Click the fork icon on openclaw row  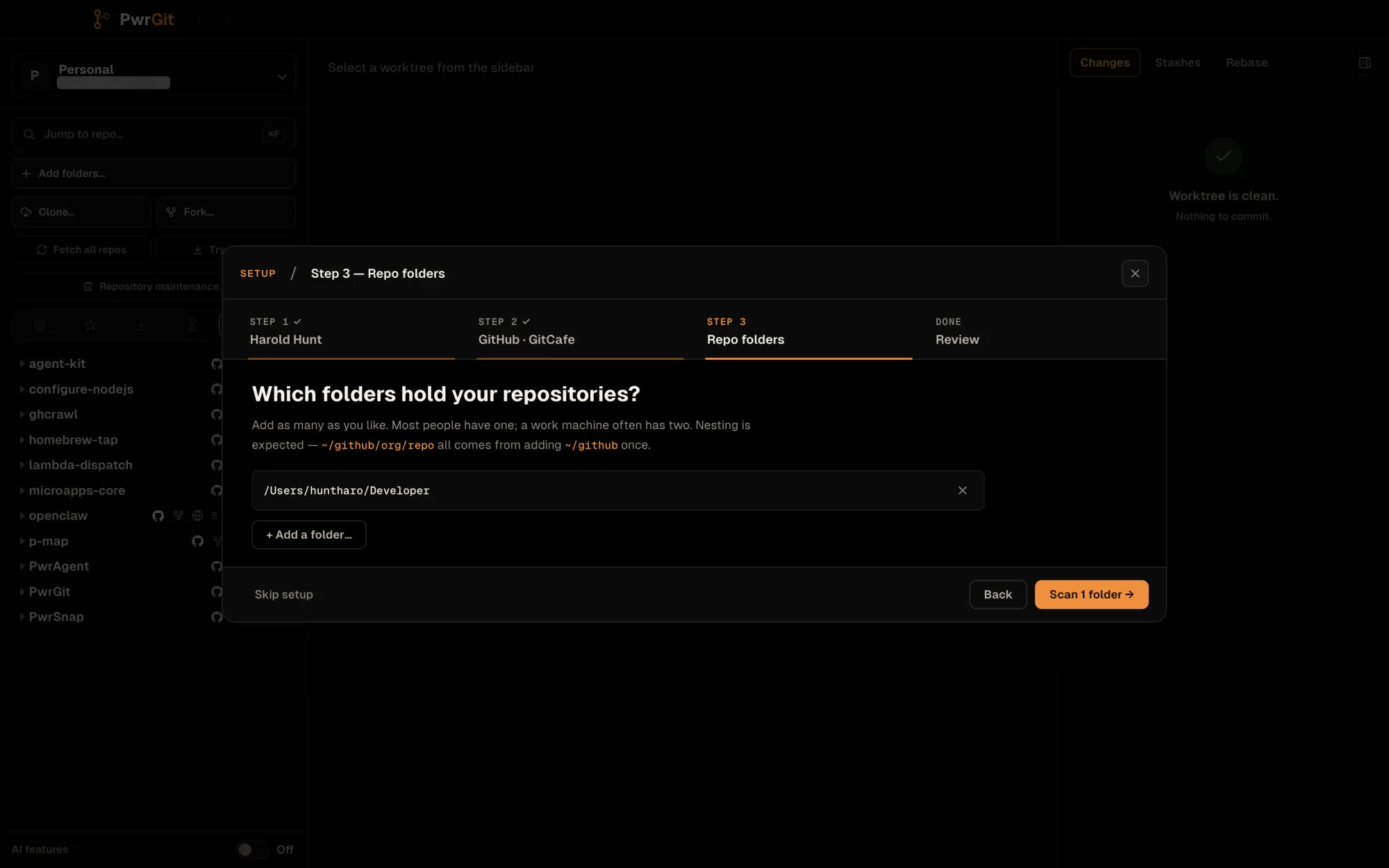[x=178, y=516]
